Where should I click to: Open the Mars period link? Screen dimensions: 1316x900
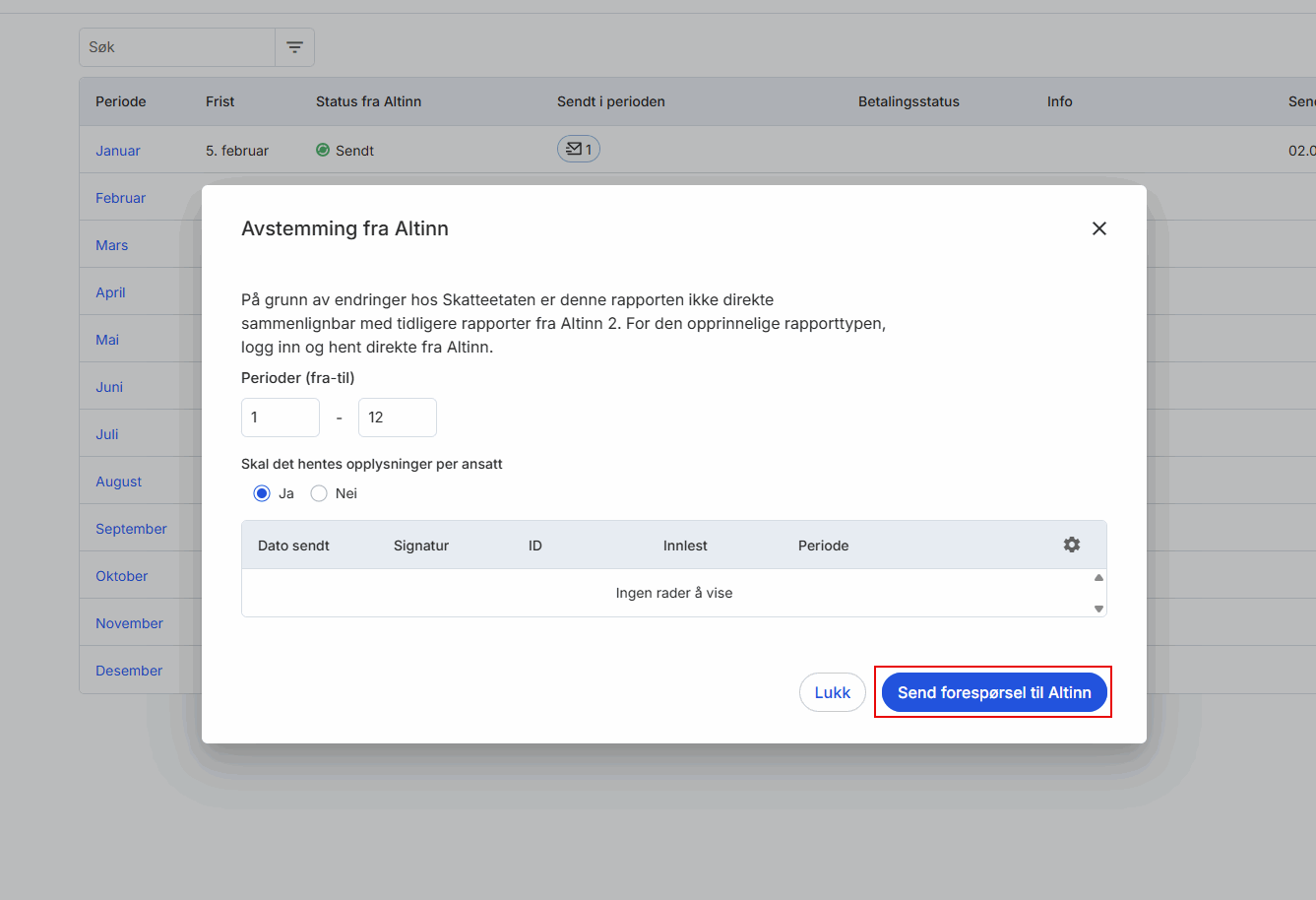point(111,245)
